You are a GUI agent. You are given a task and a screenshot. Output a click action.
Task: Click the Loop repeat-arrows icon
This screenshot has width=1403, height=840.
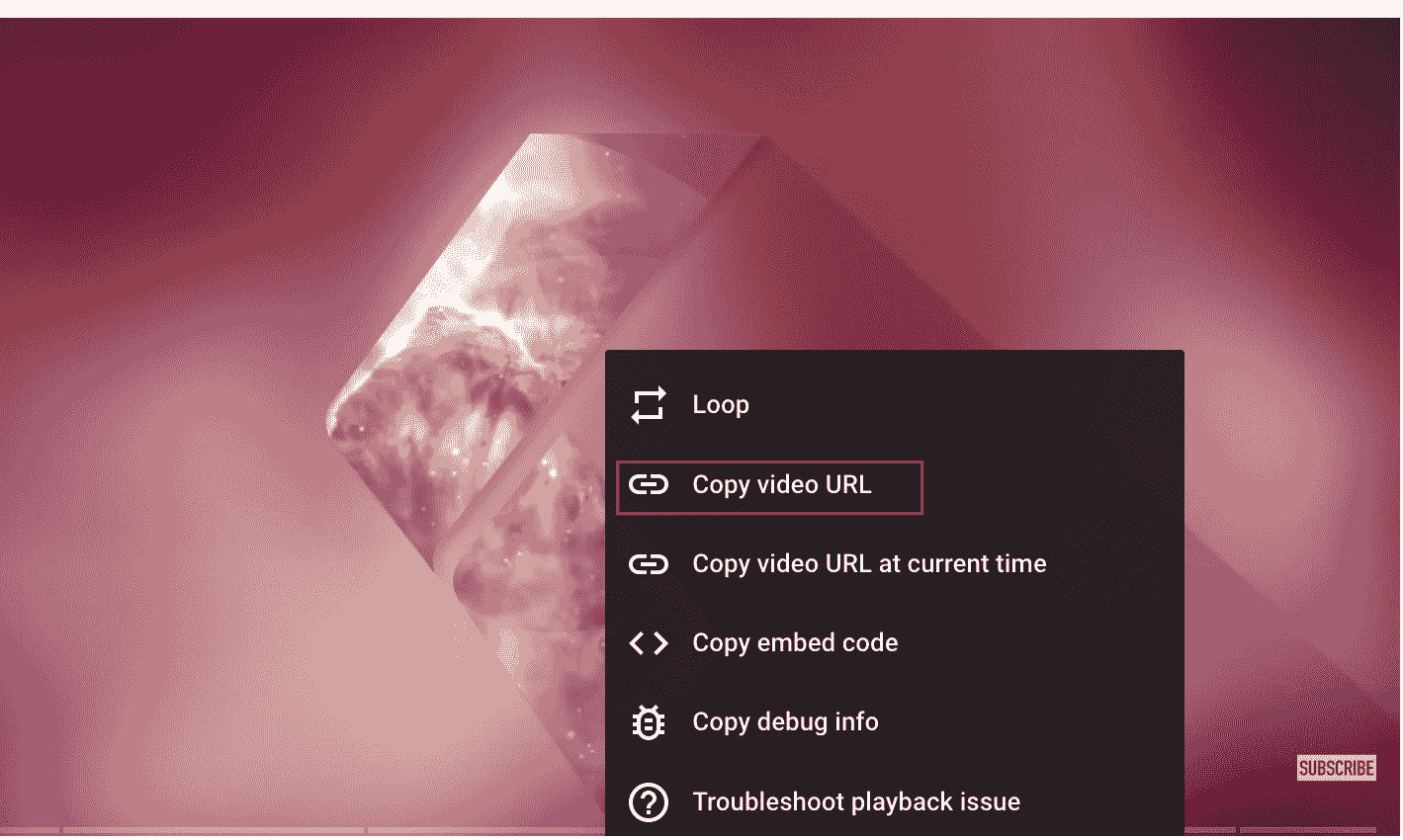(649, 405)
